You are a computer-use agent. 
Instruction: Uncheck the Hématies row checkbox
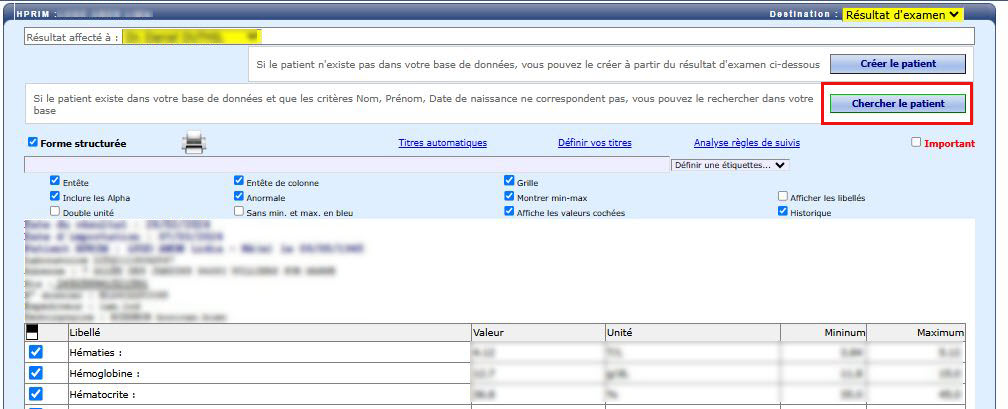[36, 353]
